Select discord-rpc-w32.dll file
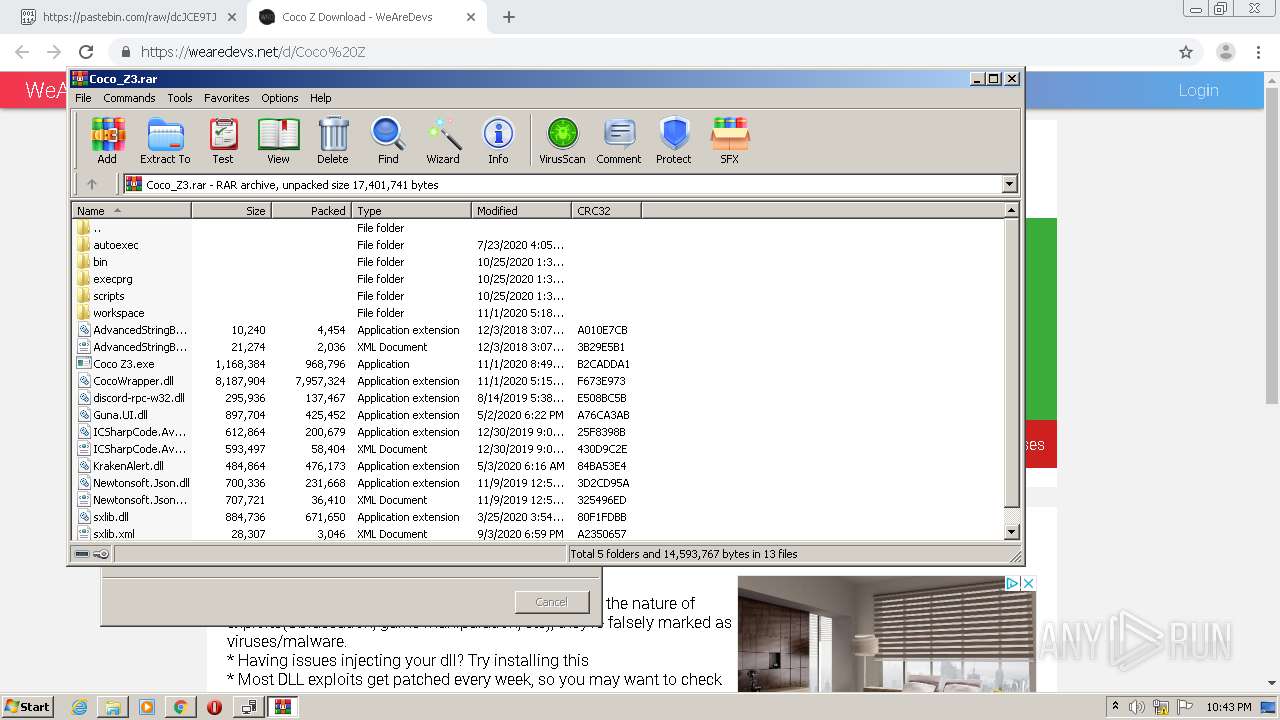The height and width of the screenshot is (720, 1280). (138, 398)
